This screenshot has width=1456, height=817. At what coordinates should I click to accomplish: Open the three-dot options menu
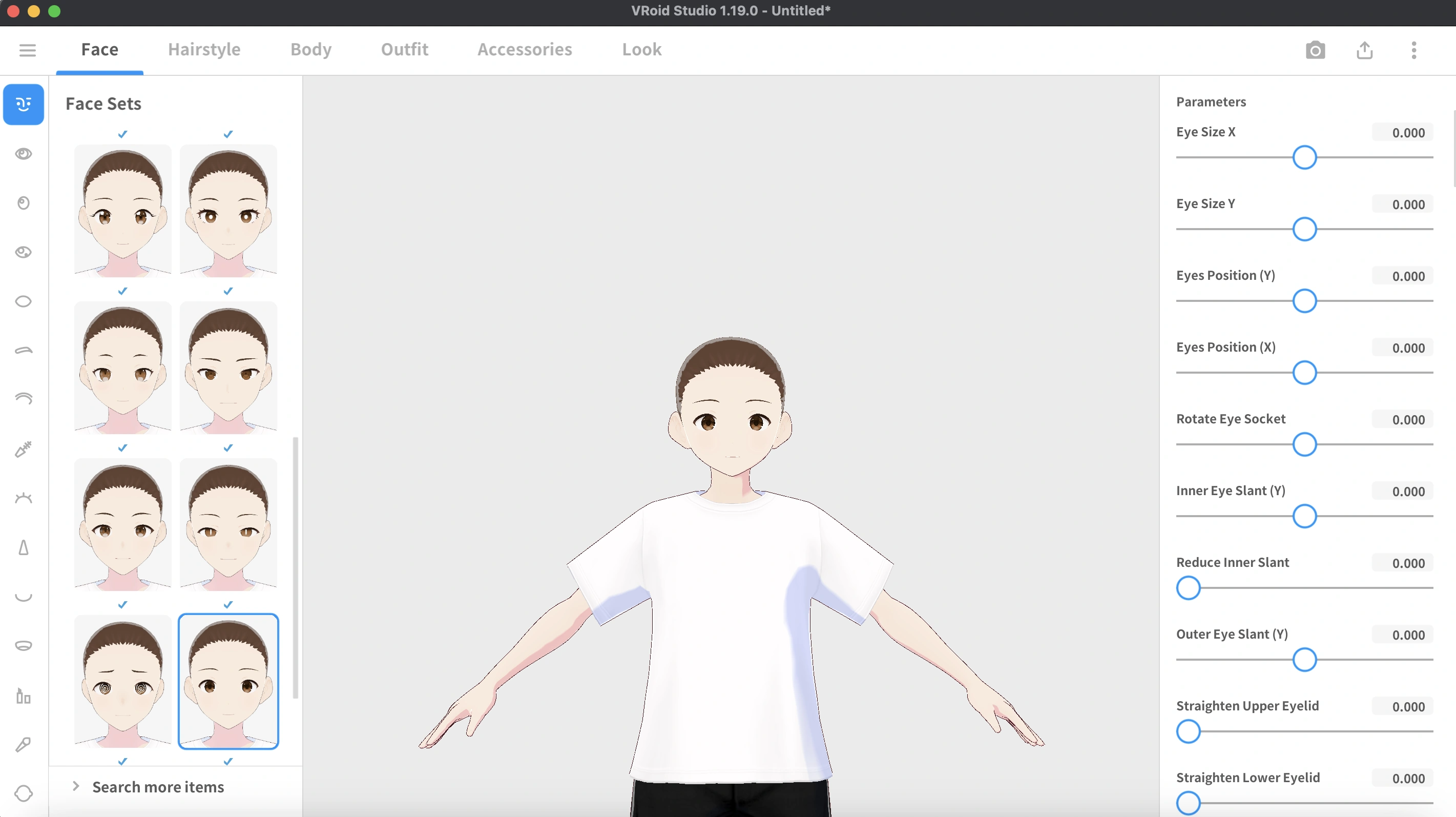point(1413,50)
